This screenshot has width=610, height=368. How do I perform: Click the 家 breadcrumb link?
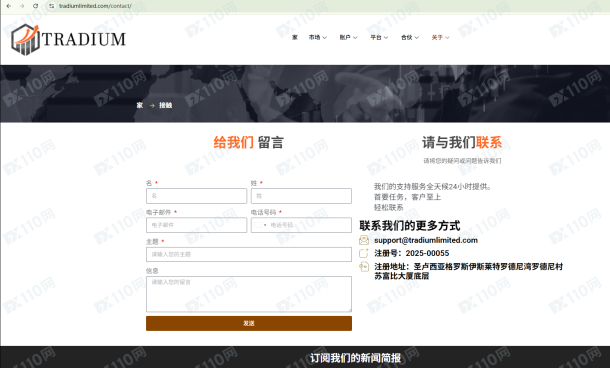pos(140,105)
